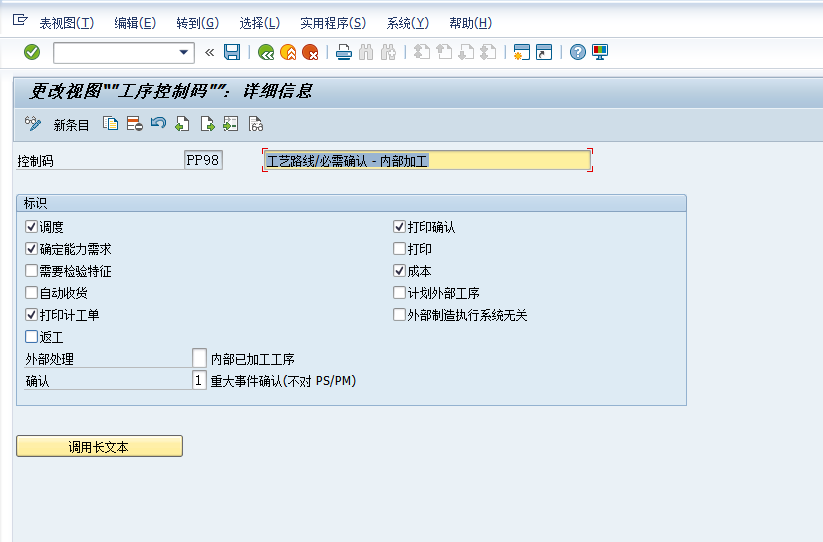This screenshot has width=823, height=542.
Task: Click the 外部处理 value field
Action: click(199, 358)
